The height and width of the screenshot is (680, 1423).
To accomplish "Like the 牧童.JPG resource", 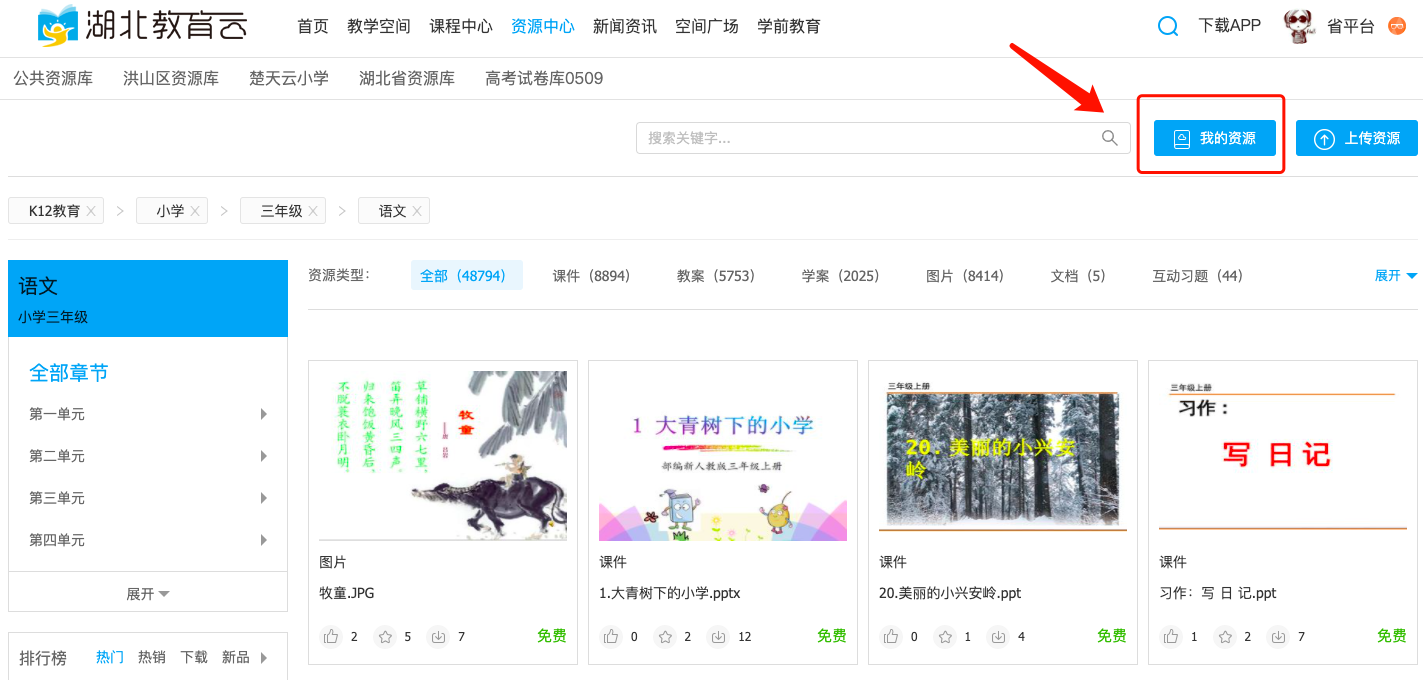I will (332, 636).
